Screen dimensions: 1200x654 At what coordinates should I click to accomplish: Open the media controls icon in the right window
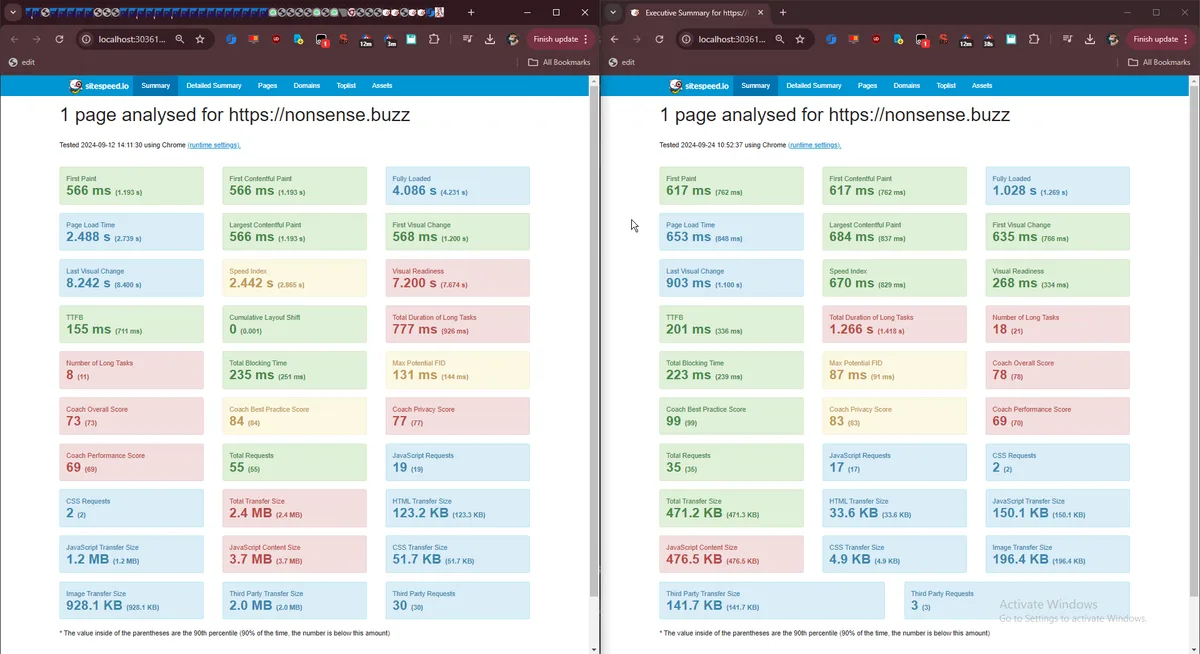click(x=1067, y=39)
